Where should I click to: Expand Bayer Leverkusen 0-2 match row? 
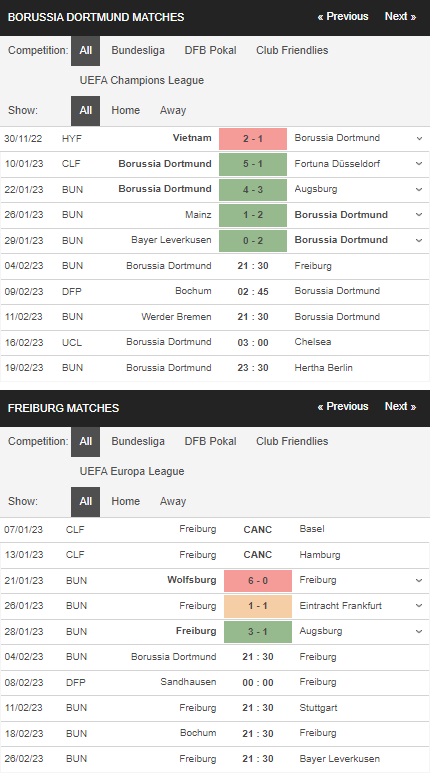(419, 240)
